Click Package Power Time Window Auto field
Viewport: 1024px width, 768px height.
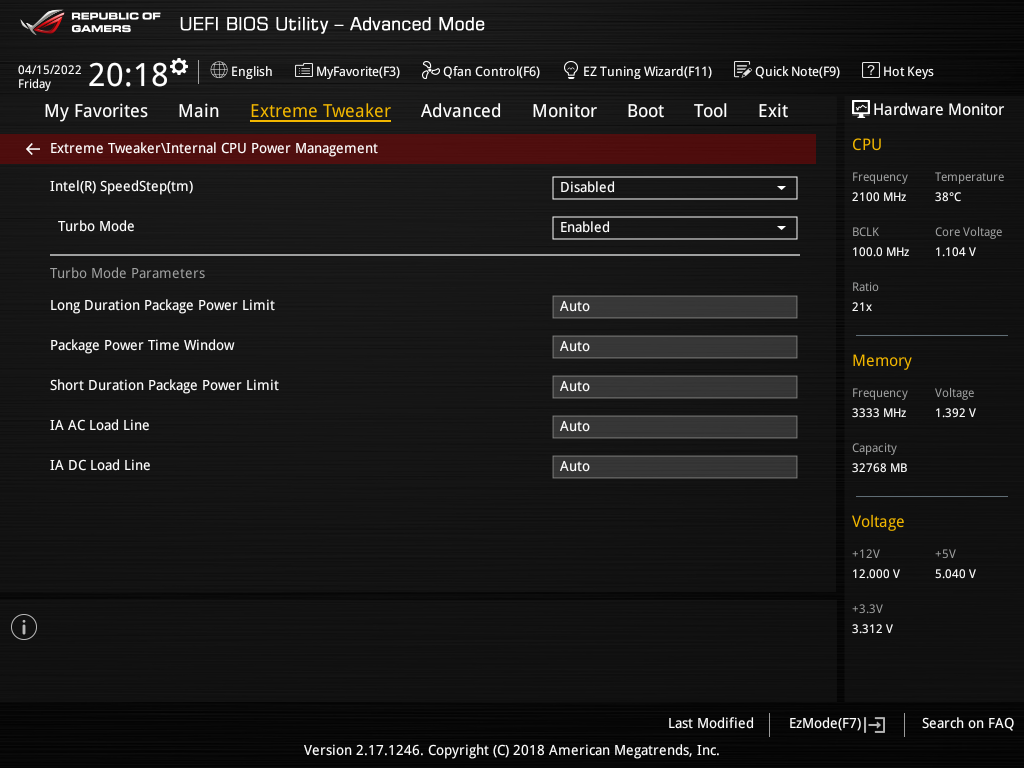click(675, 347)
